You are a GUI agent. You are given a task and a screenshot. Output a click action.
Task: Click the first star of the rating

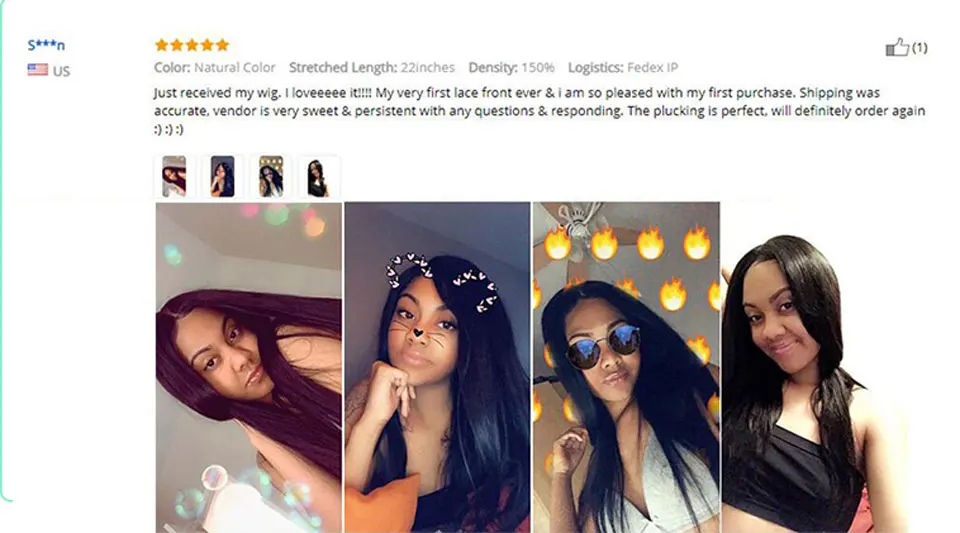coord(162,45)
